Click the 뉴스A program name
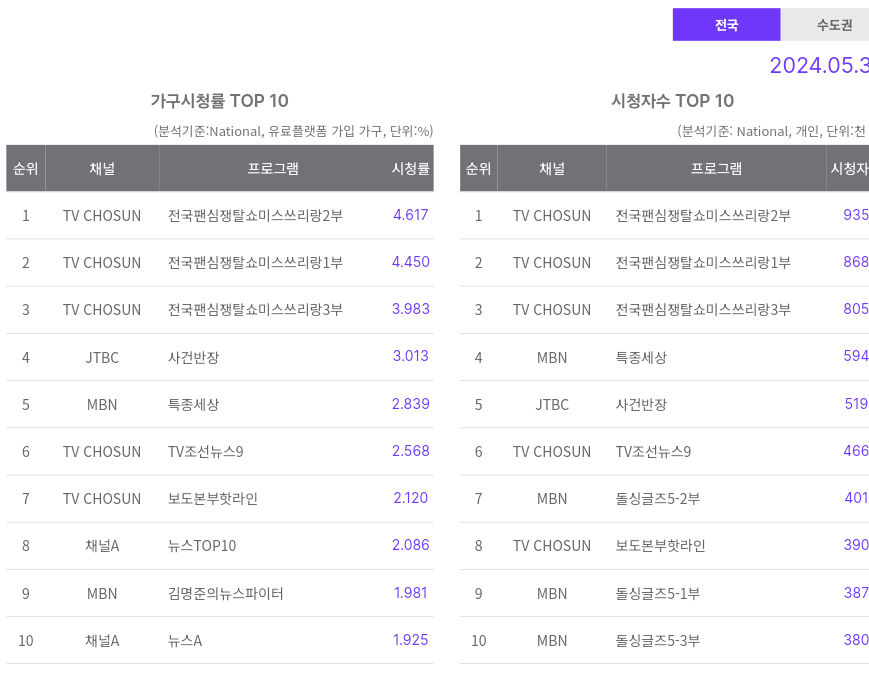 pos(185,641)
